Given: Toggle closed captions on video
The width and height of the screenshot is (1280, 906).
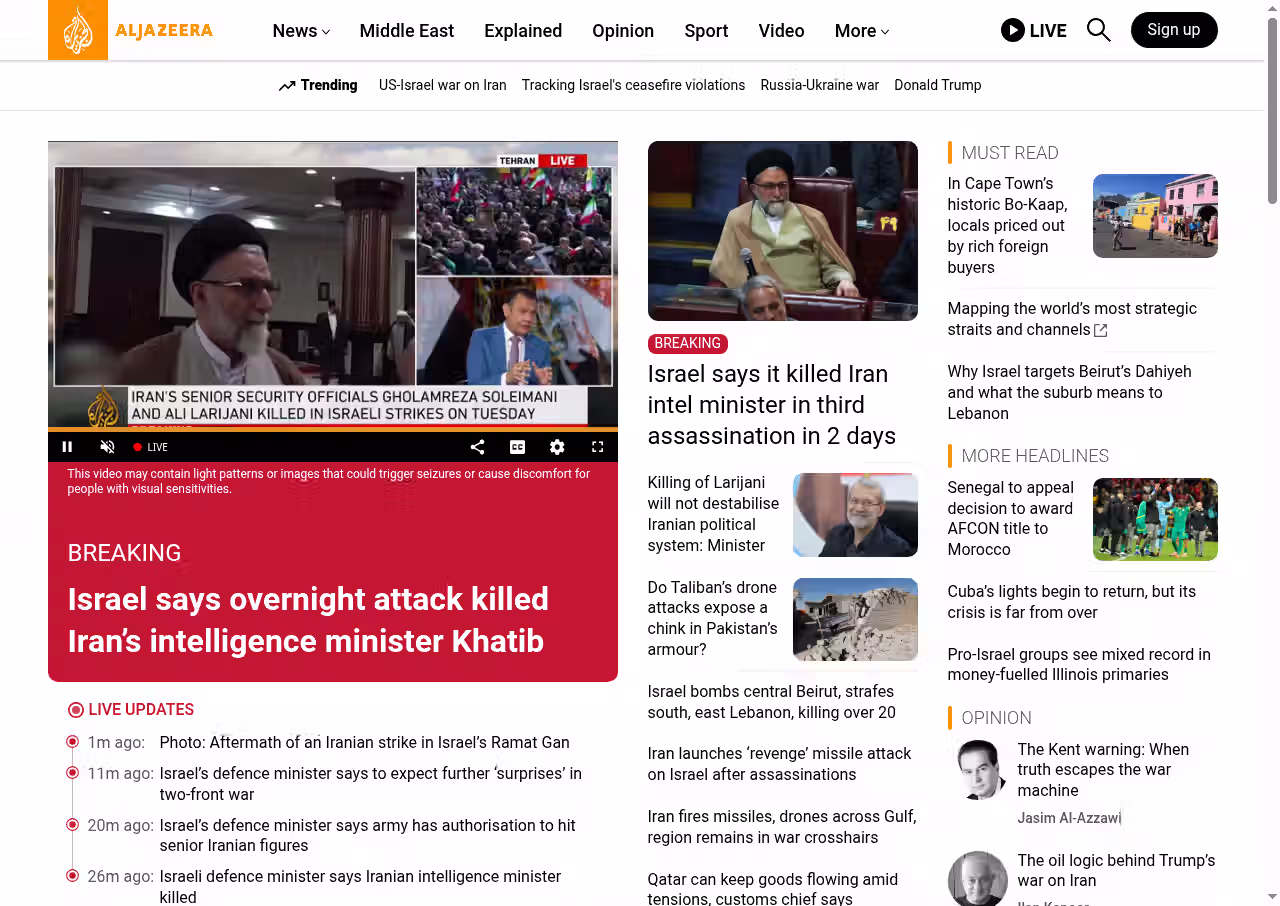Looking at the screenshot, I should 517,447.
